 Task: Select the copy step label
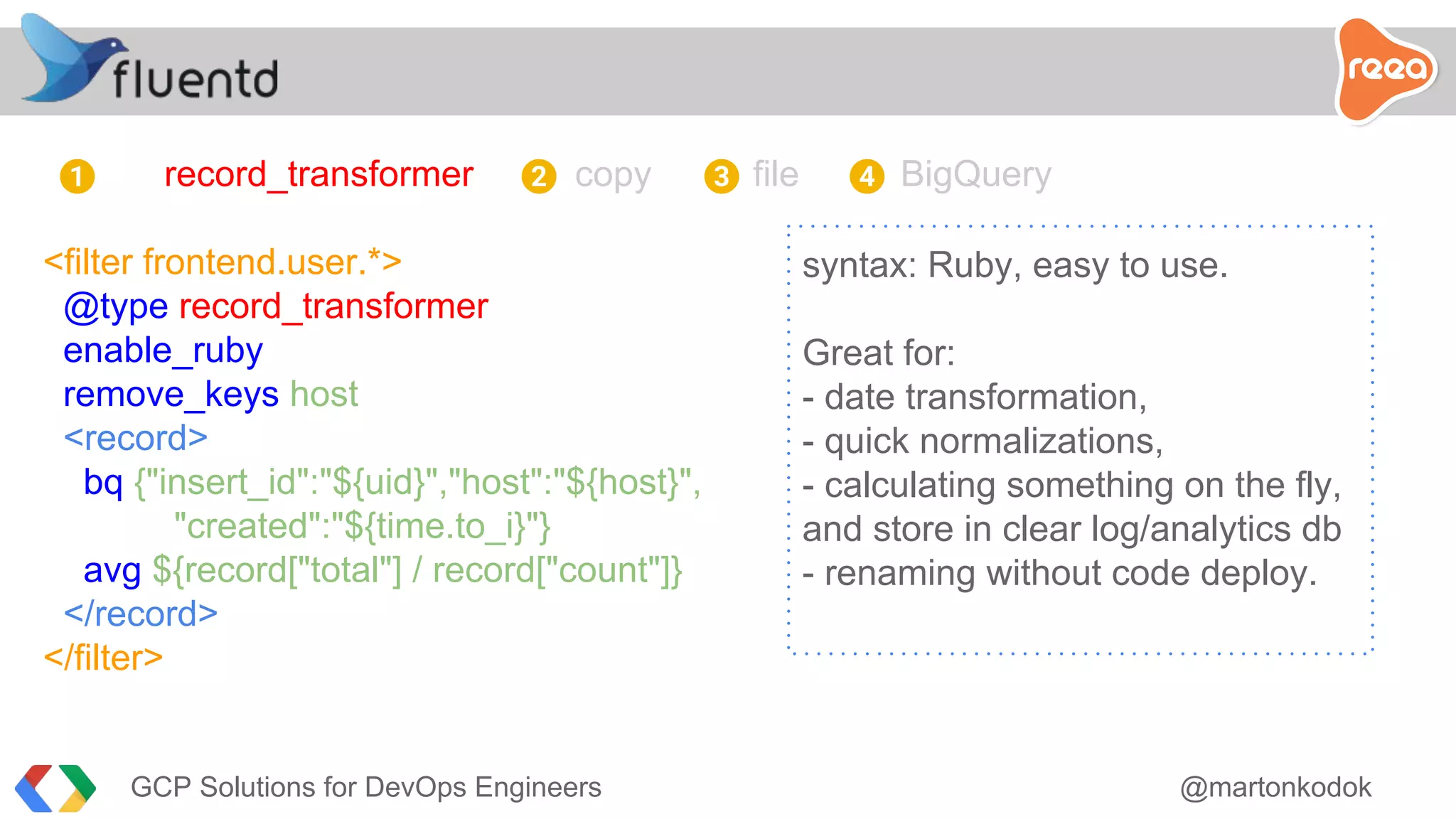613,175
